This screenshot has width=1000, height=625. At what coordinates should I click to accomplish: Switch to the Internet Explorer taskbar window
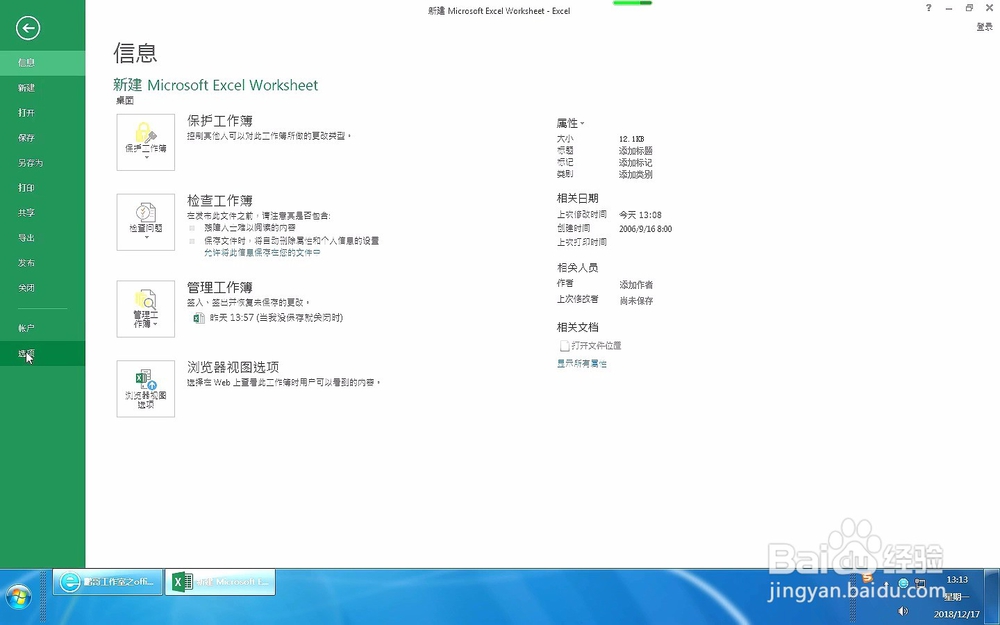pos(107,582)
